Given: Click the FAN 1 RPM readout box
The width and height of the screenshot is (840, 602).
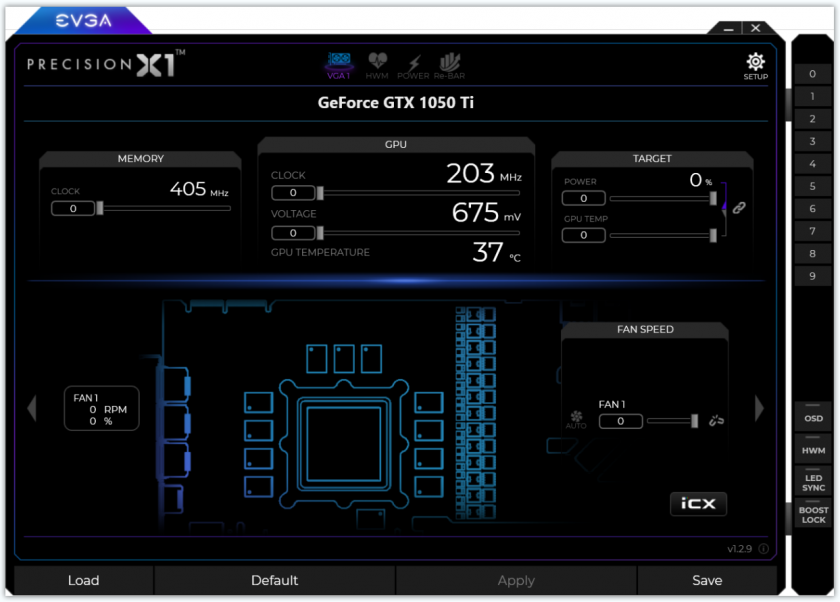Looking at the screenshot, I should 102,409.
